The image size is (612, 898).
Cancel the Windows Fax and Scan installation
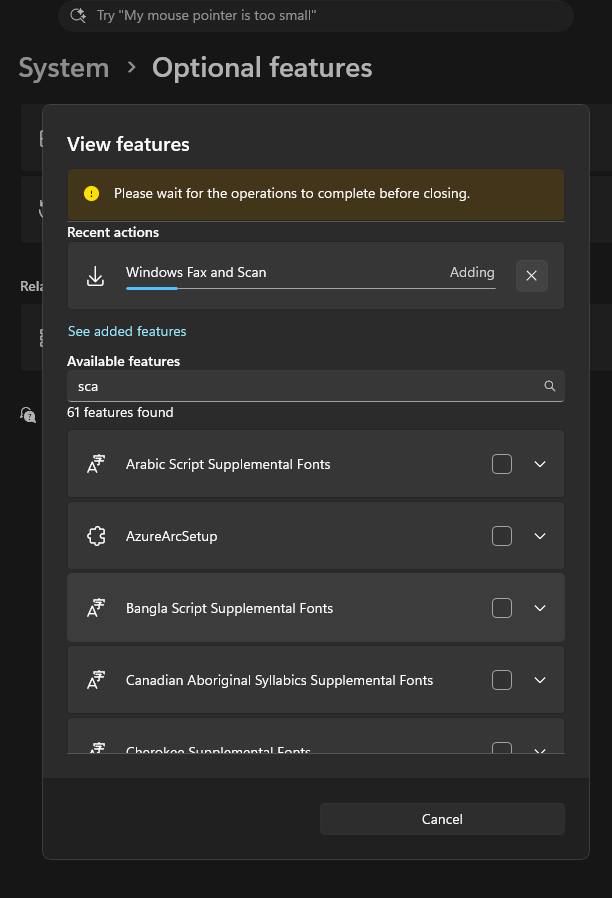(x=531, y=275)
